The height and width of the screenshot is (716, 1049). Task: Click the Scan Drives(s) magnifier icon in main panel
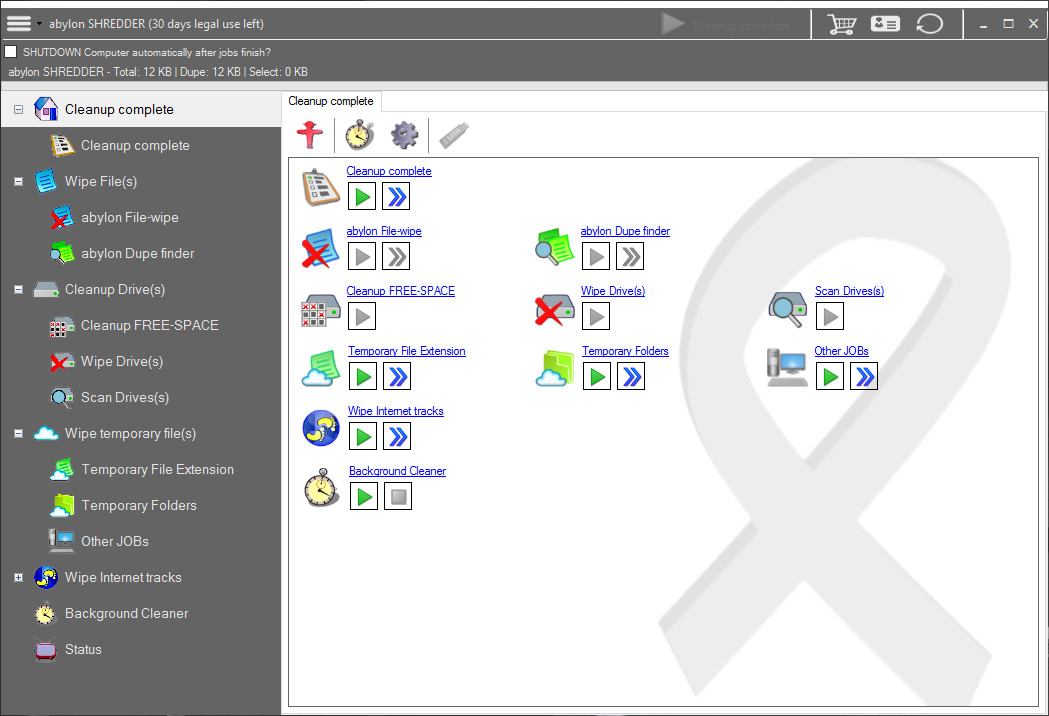tap(787, 310)
